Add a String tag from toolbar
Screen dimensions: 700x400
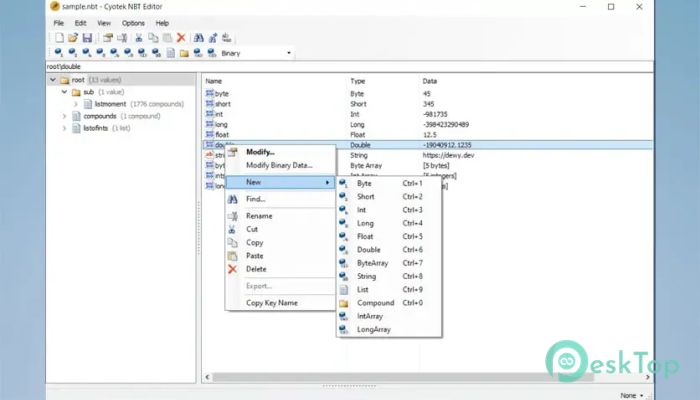(156, 53)
